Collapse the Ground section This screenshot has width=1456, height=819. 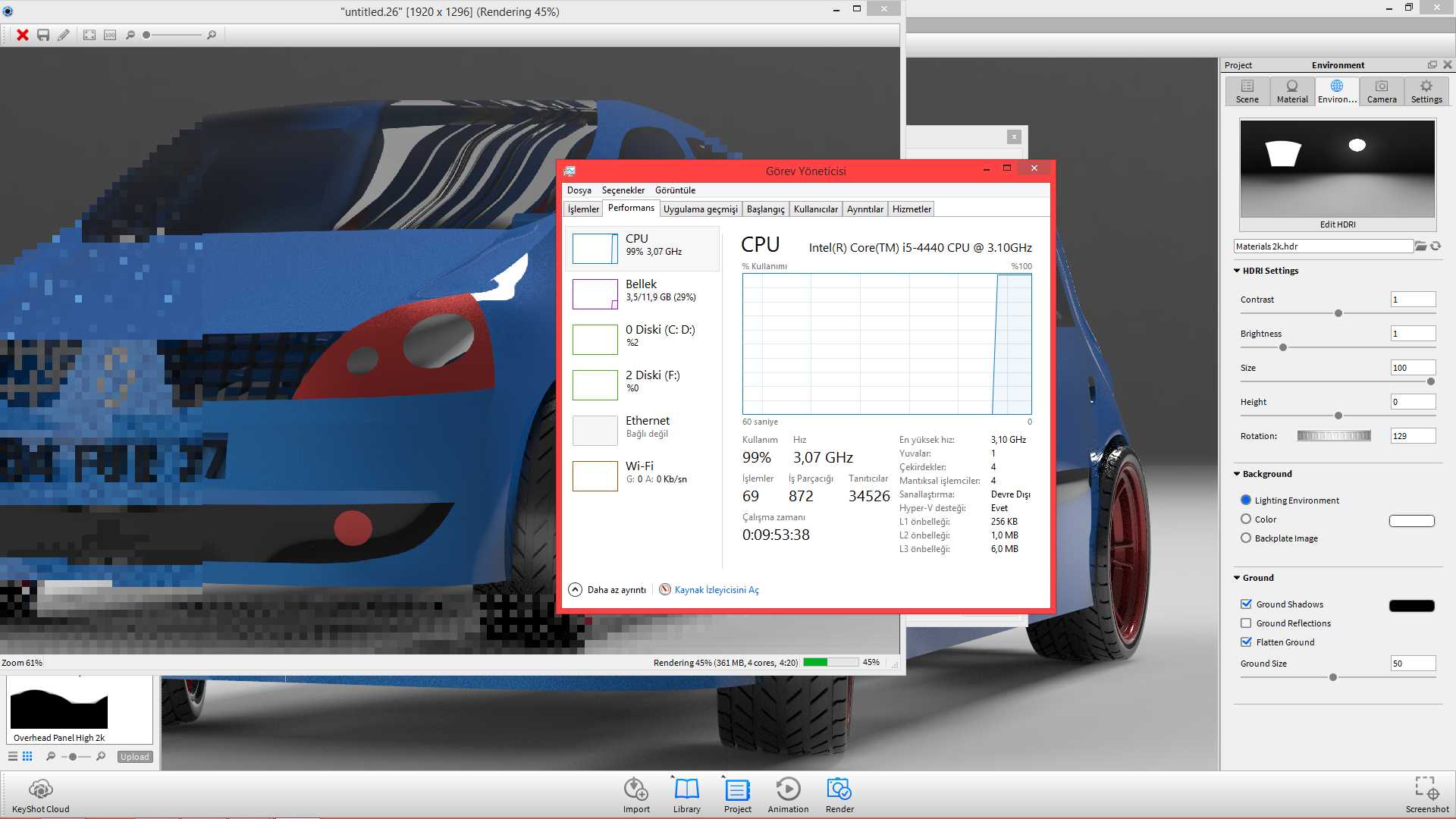click(x=1237, y=578)
